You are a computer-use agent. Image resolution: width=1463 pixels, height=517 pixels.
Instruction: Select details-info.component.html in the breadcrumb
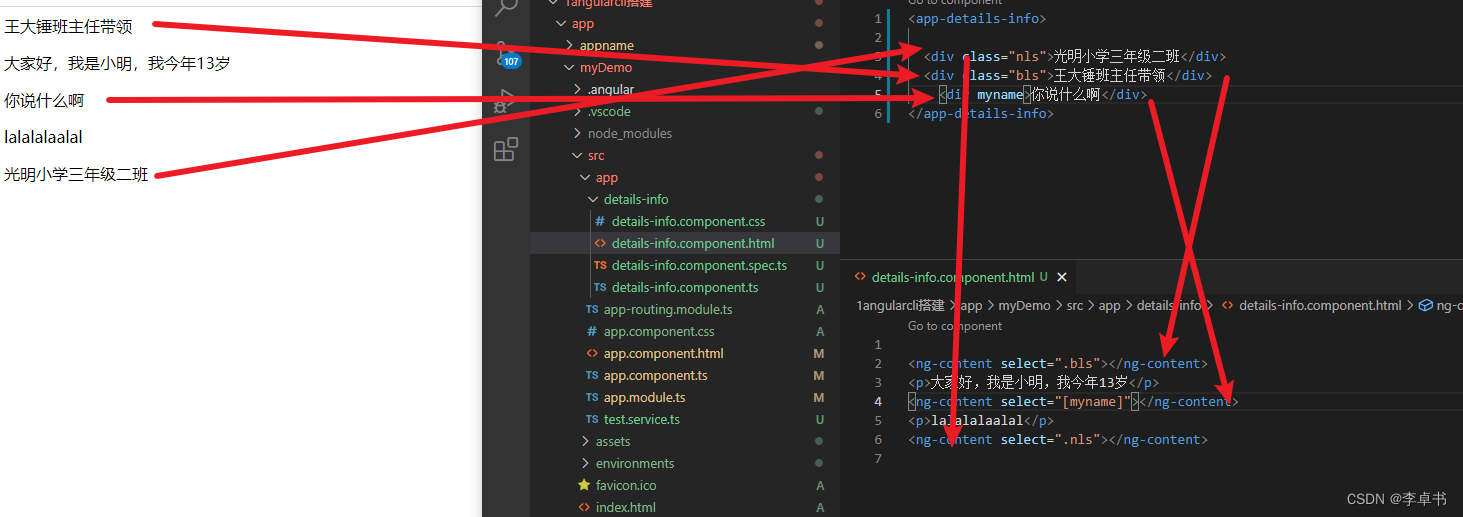1320,305
